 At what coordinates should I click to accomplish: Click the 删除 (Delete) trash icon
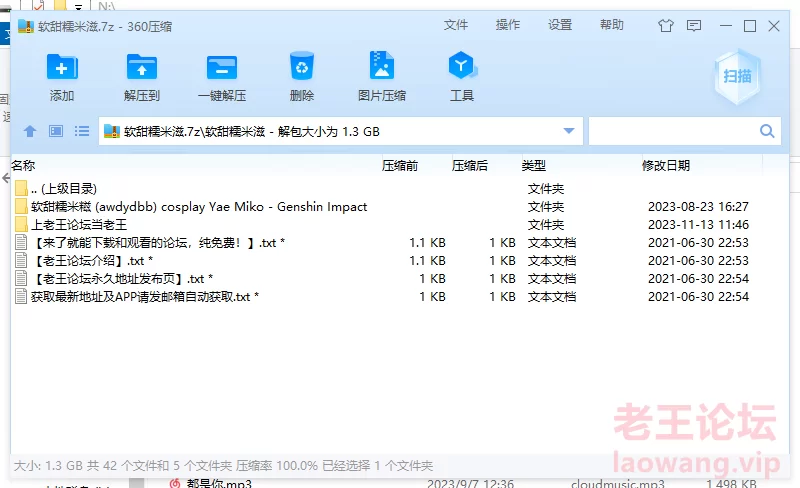pos(302,66)
